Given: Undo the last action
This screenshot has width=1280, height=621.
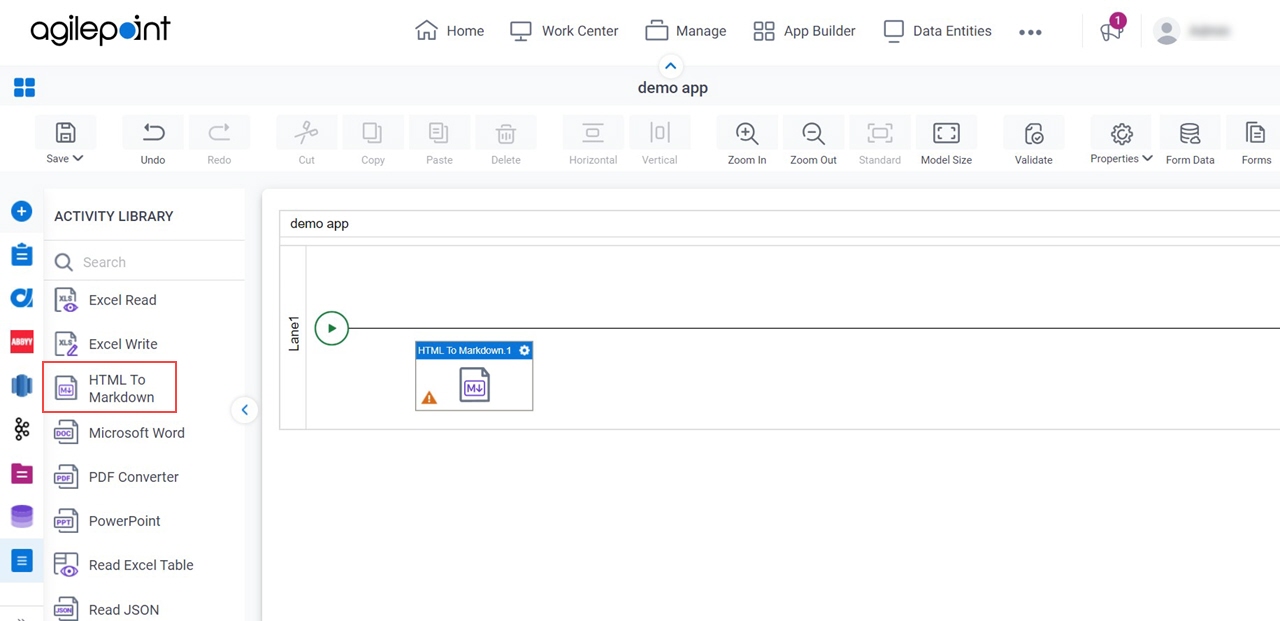Looking at the screenshot, I should (x=153, y=133).
